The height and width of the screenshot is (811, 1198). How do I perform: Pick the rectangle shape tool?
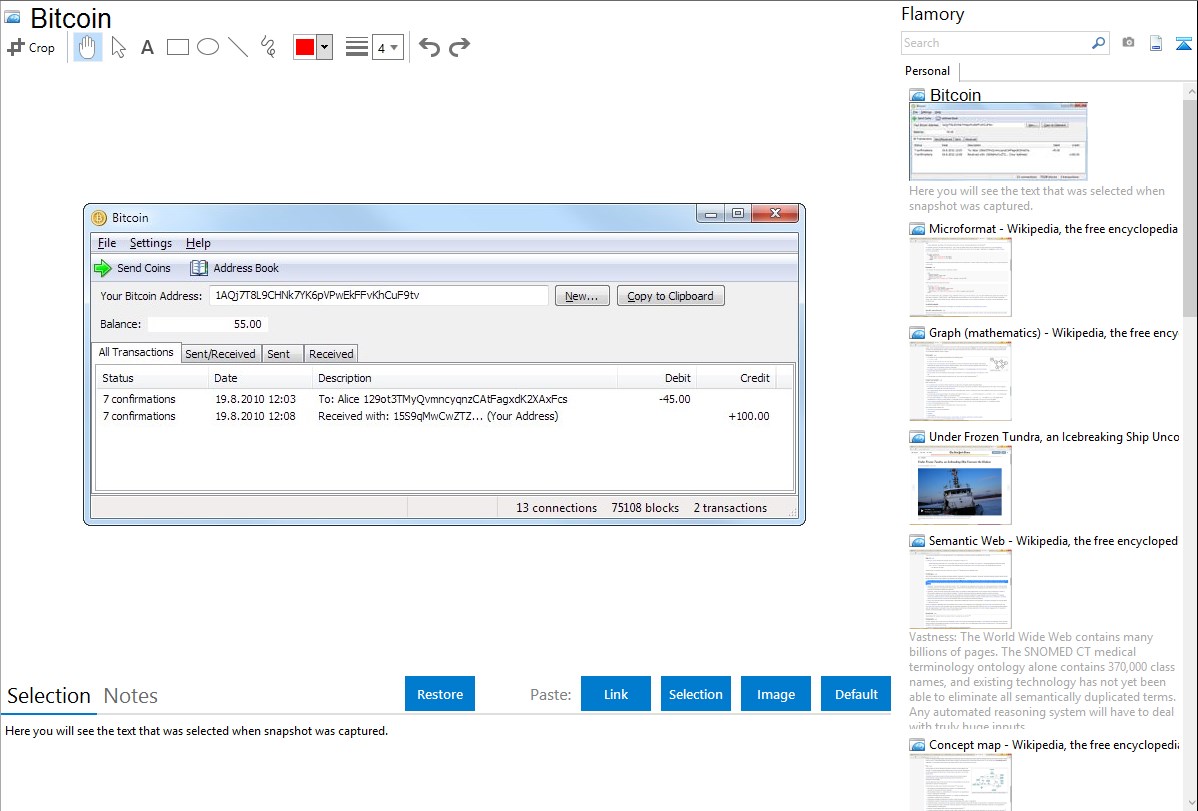pos(178,47)
